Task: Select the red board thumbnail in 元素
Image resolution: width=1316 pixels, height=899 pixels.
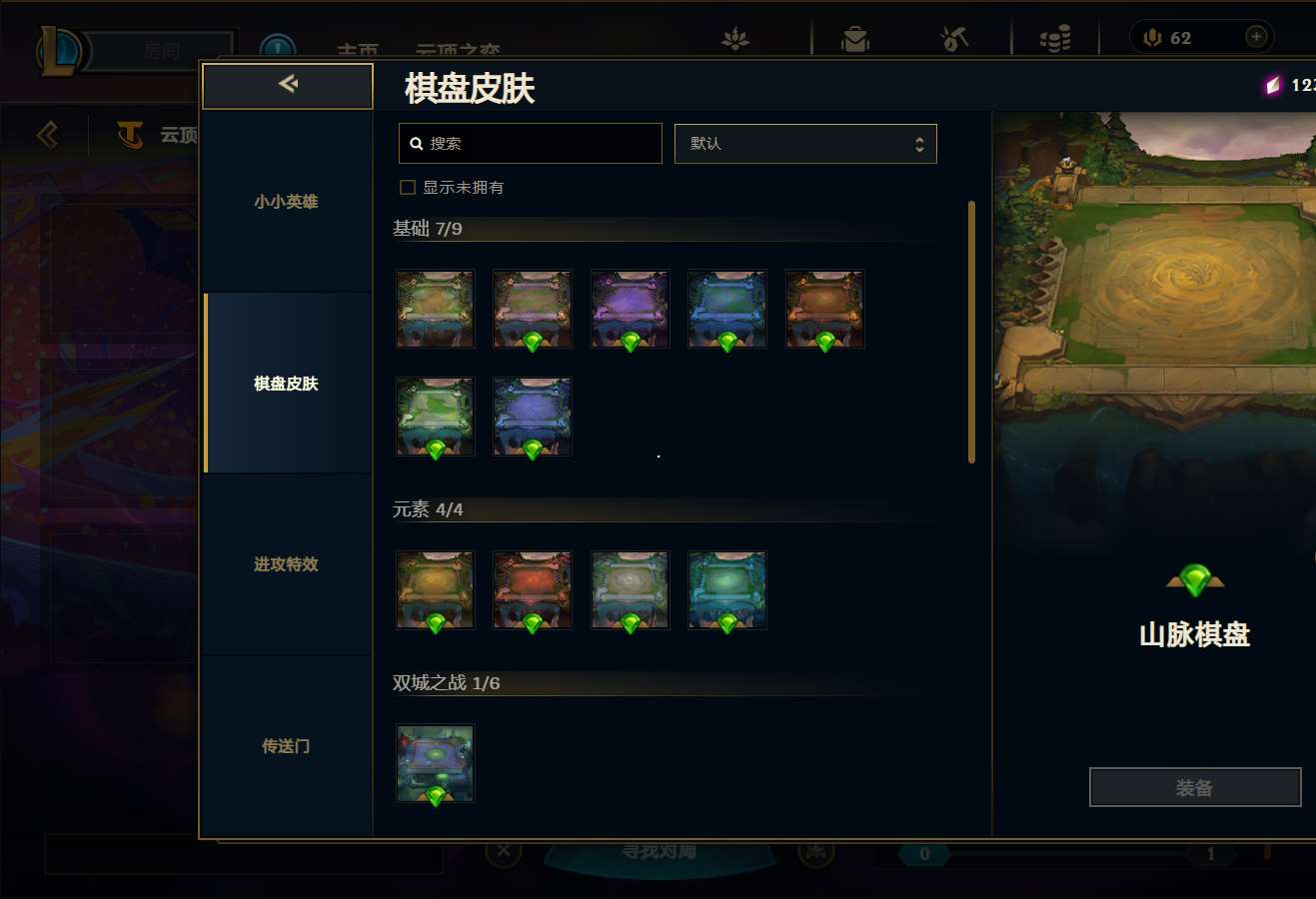Action: pos(533,589)
